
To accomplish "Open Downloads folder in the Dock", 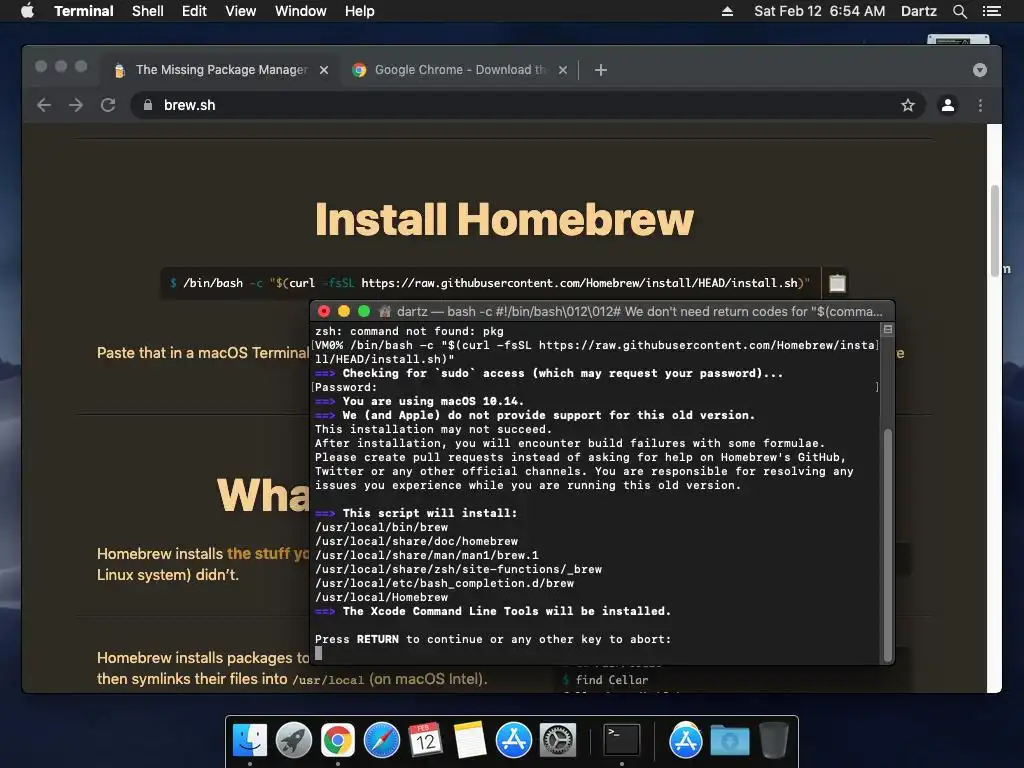I will pyautogui.click(x=729, y=740).
